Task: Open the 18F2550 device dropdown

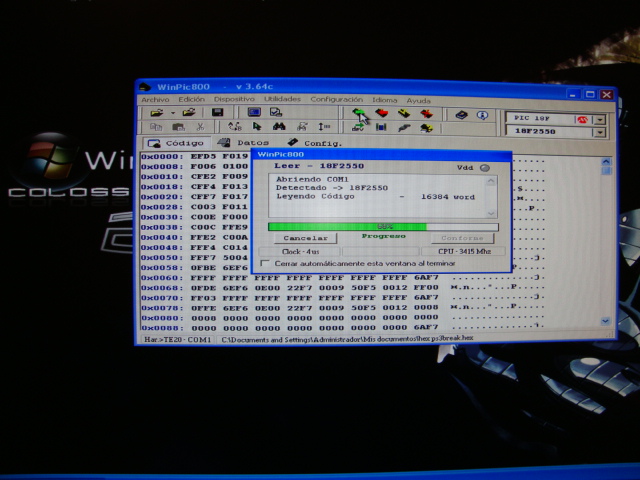Action: point(600,132)
